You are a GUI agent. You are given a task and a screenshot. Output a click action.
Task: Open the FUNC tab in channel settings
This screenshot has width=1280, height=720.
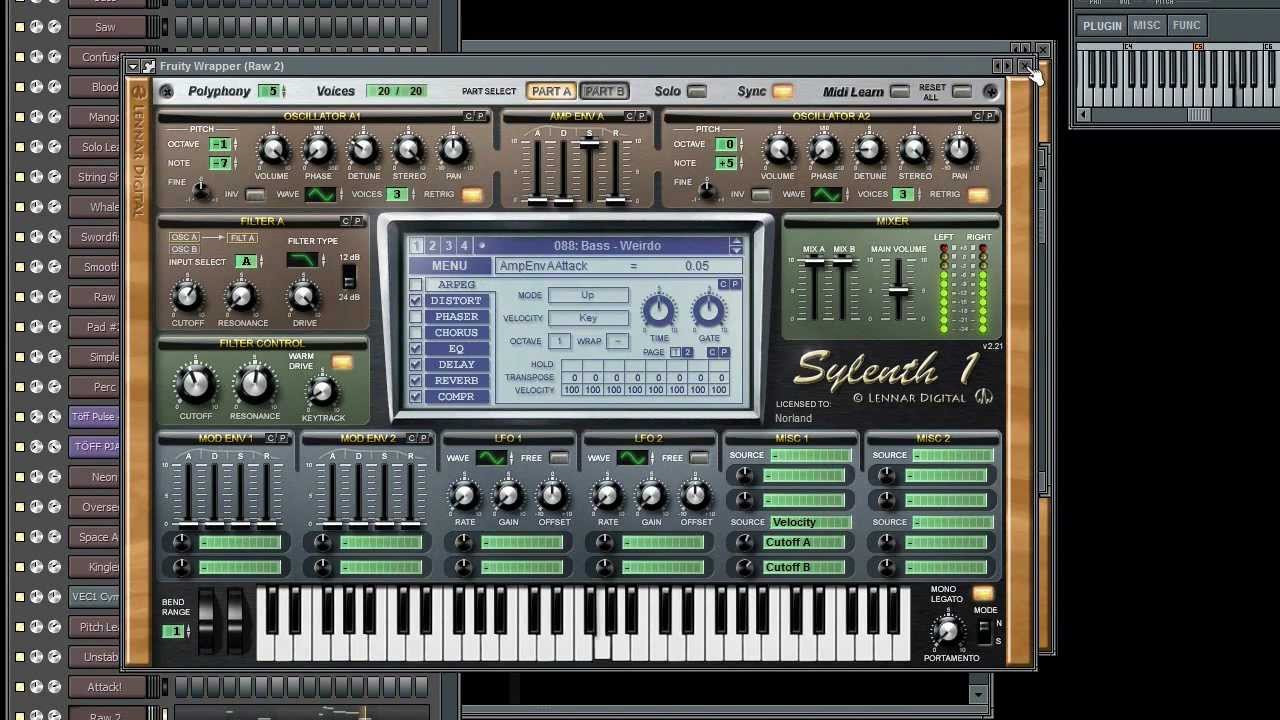click(1187, 26)
